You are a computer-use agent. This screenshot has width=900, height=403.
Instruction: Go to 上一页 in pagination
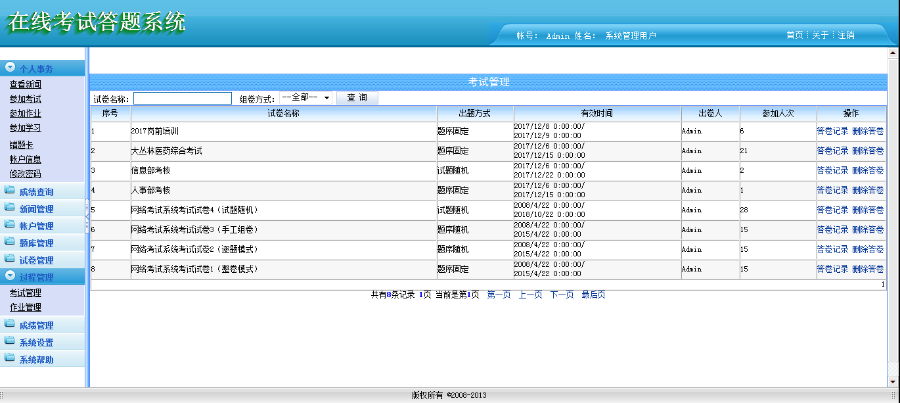[x=530, y=295]
